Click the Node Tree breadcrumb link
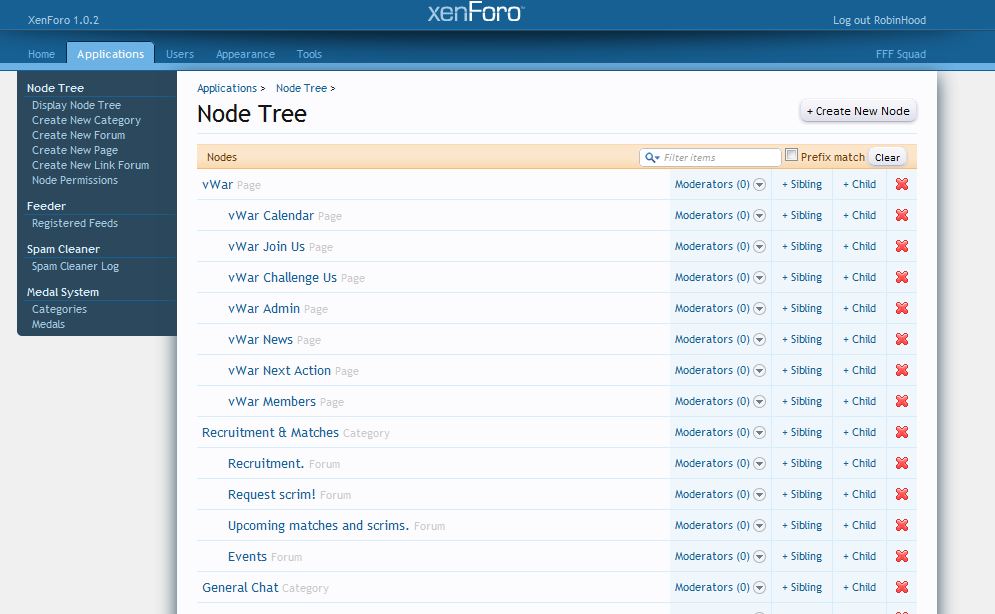 (x=301, y=88)
